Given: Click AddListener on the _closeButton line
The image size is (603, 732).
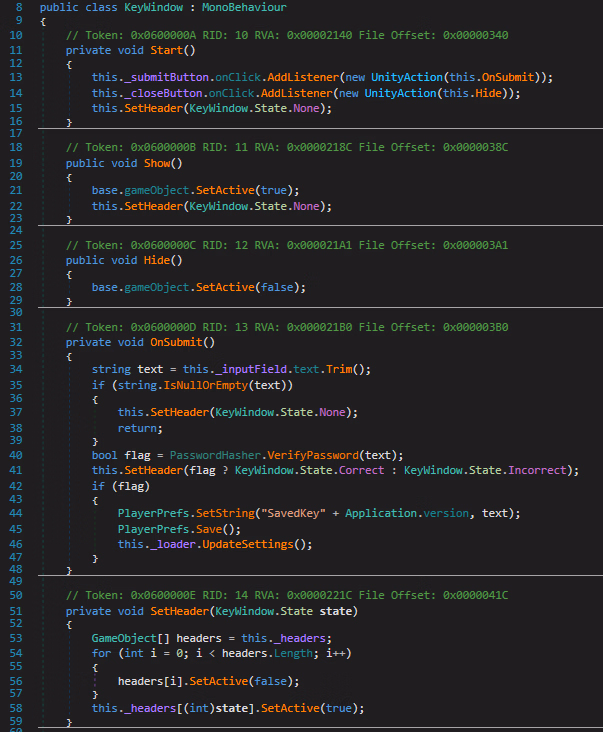Looking at the screenshot, I should [296, 93].
